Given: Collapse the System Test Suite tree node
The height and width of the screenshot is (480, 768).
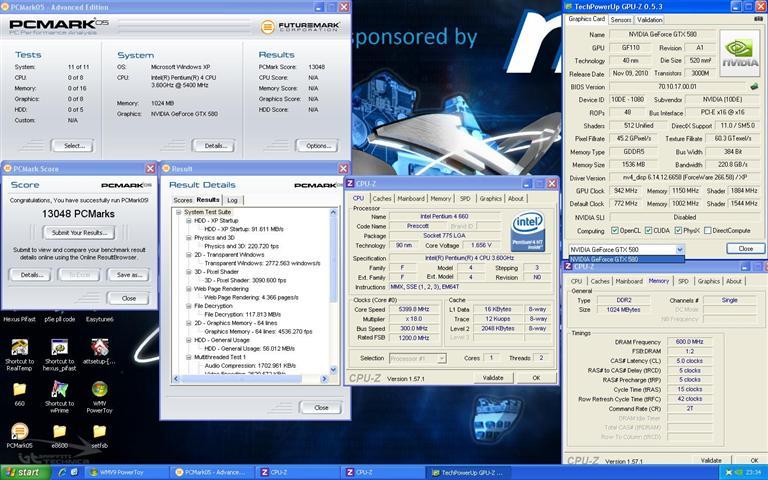Looking at the screenshot, I should tap(179, 212).
